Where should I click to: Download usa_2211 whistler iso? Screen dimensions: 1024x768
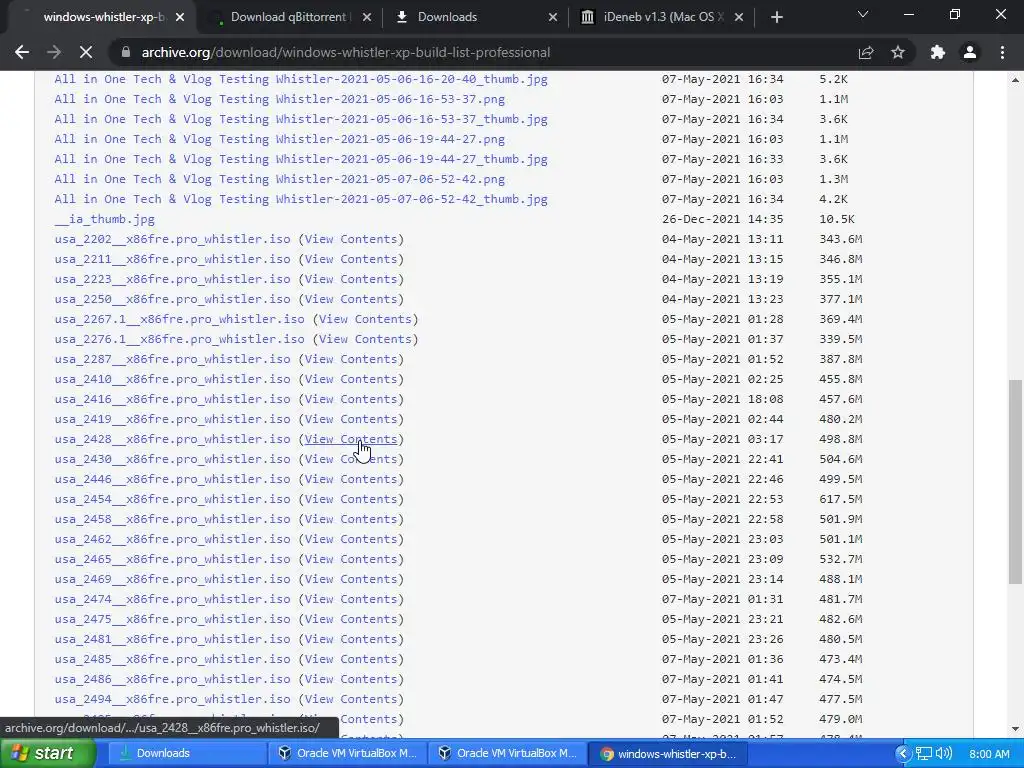click(x=172, y=259)
